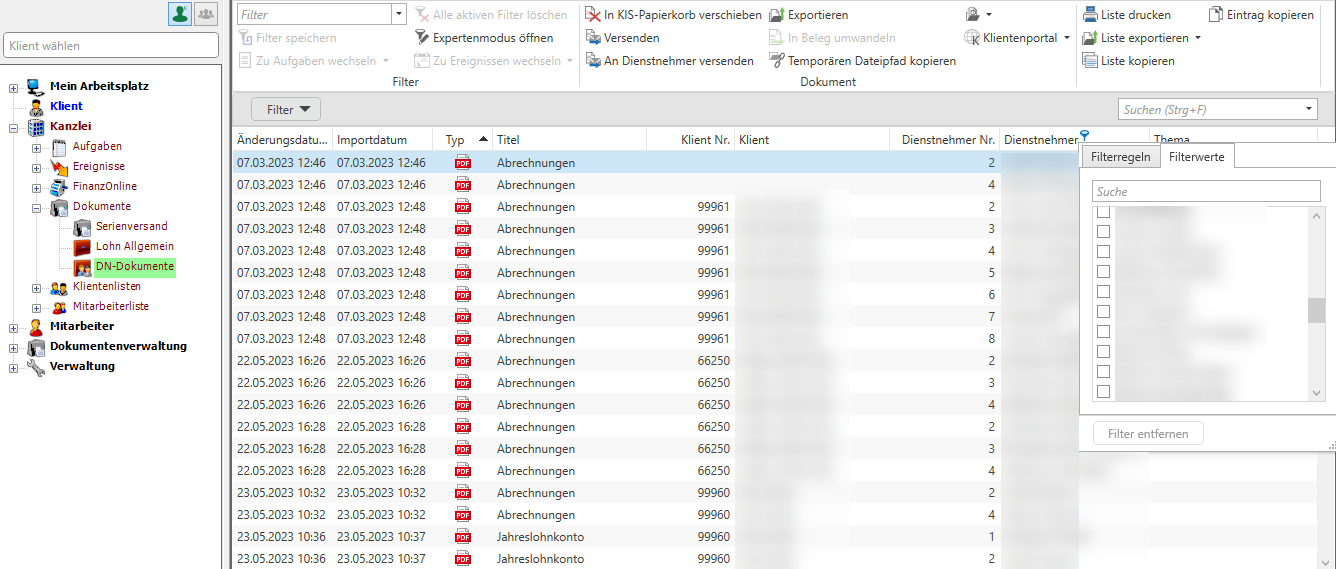Click Temporären Dateipfad kopieren icon
The width and height of the screenshot is (1336, 569).
pyautogui.click(x=777, y=61)
